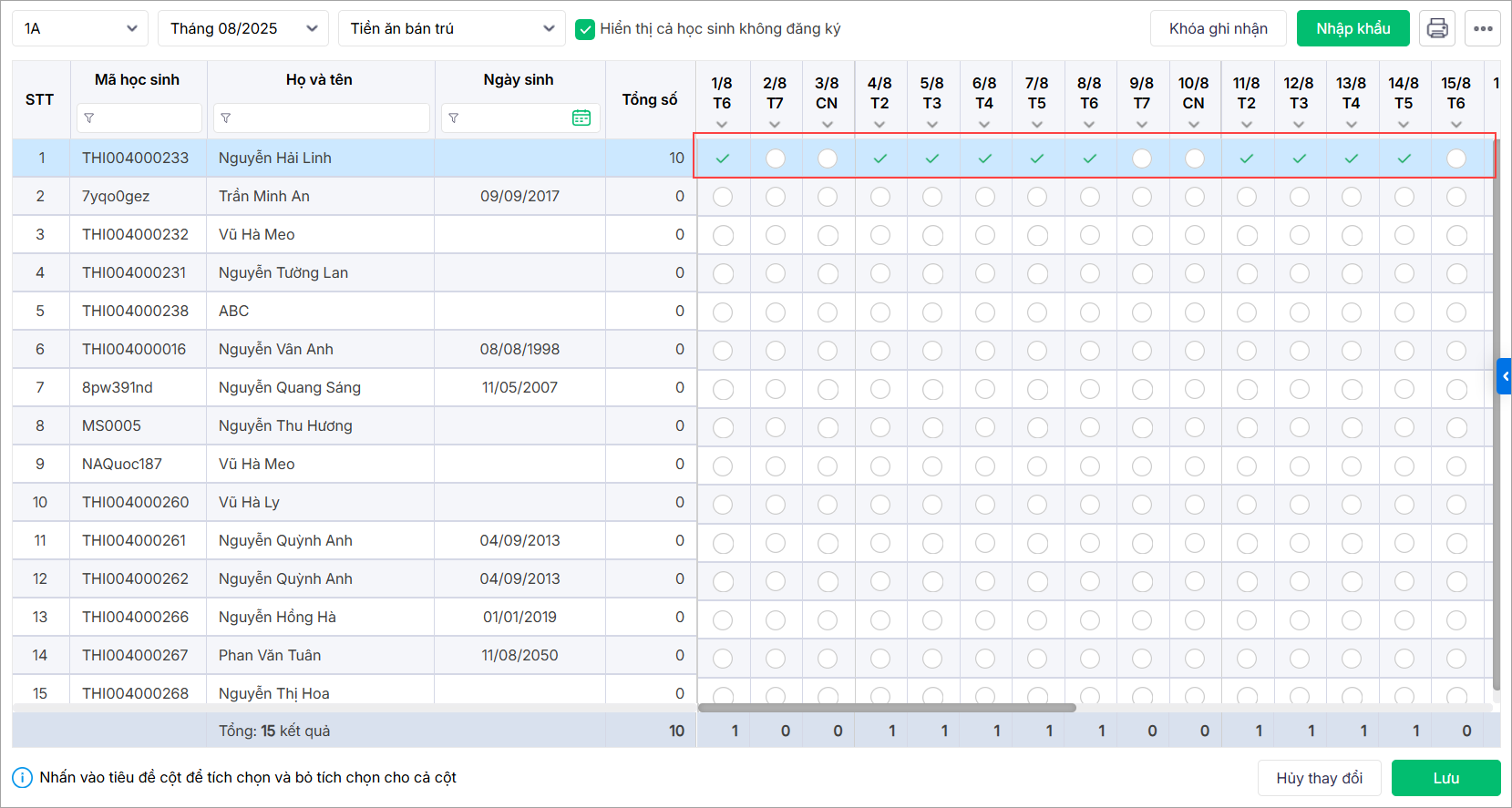
Task: Check 6/8 for student ABC
Action: tap(985, 312)
